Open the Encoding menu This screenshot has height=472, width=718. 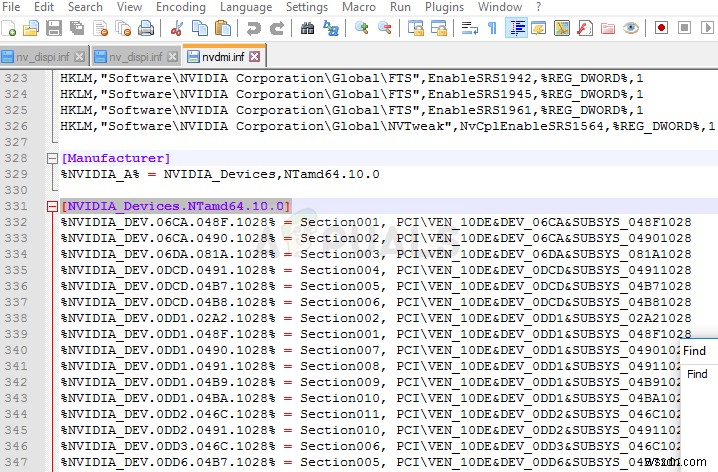click(x=180, y=7)
